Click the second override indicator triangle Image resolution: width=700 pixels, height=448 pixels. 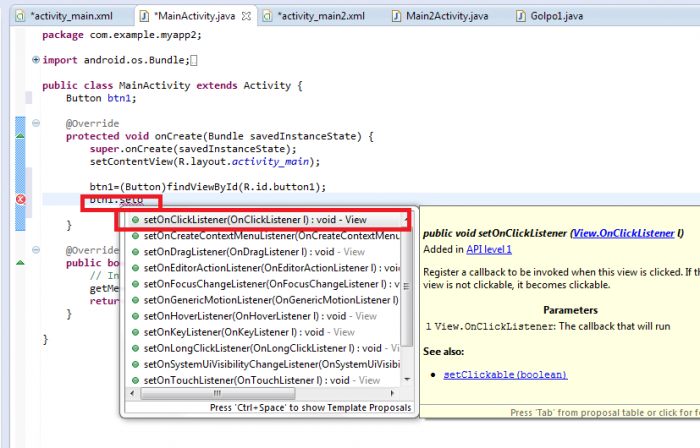click(20, 262)
